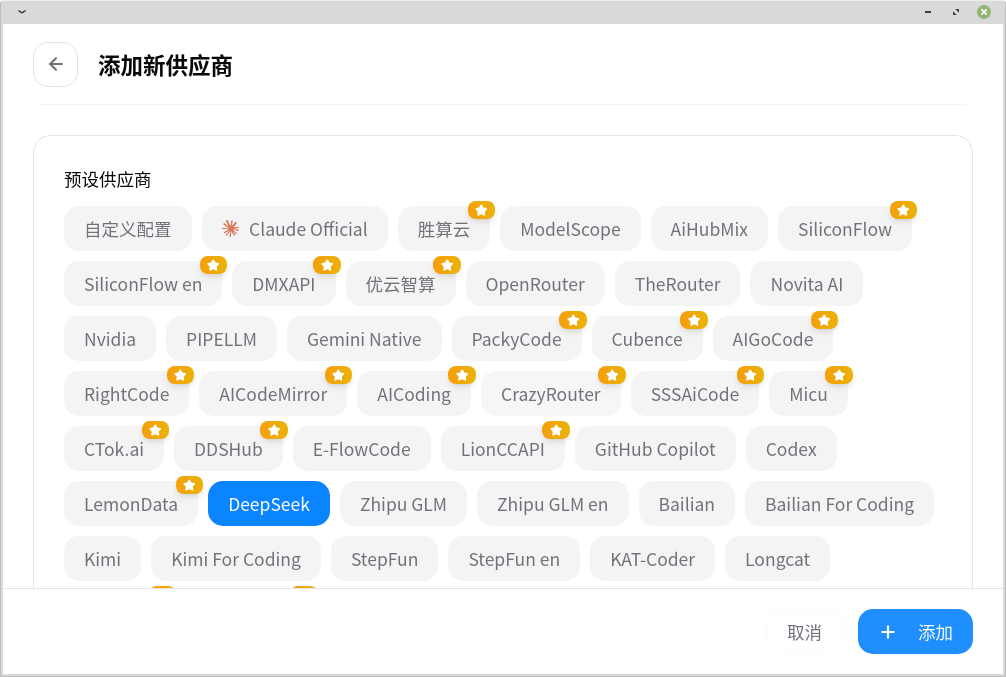Choose the Micu preset
The width and height of the screenshot is (1006, 677).
tap(808, 394)
